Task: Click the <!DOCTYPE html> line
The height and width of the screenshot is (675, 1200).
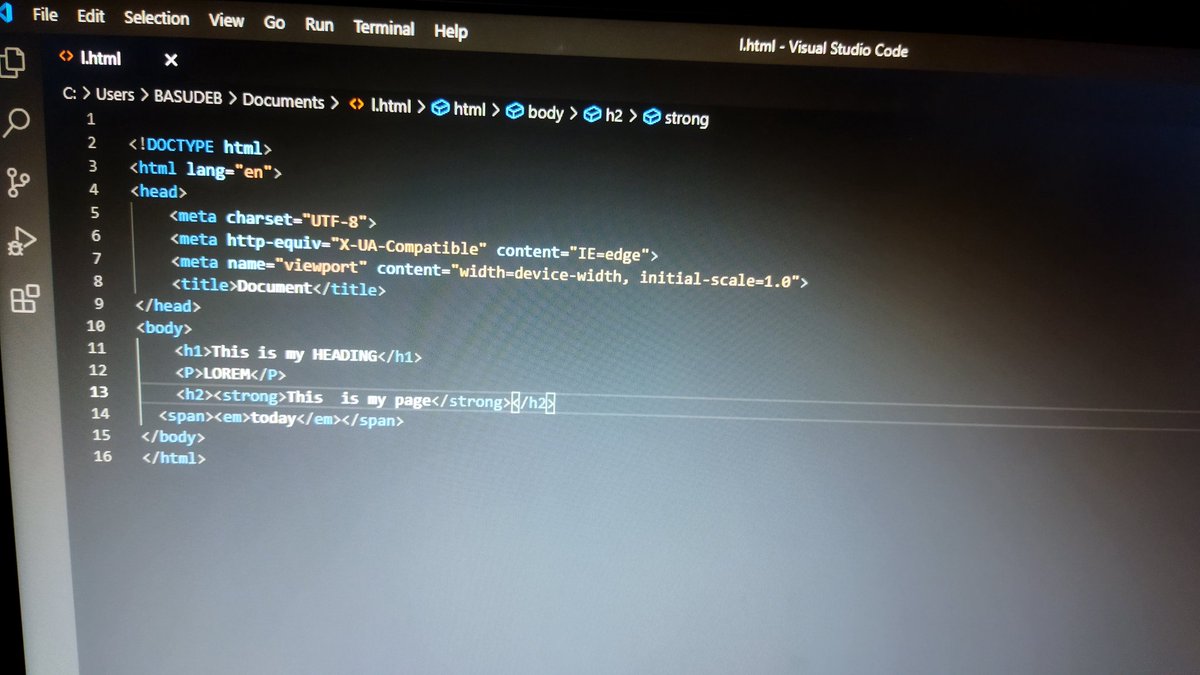Action: [x=199, y=147]
